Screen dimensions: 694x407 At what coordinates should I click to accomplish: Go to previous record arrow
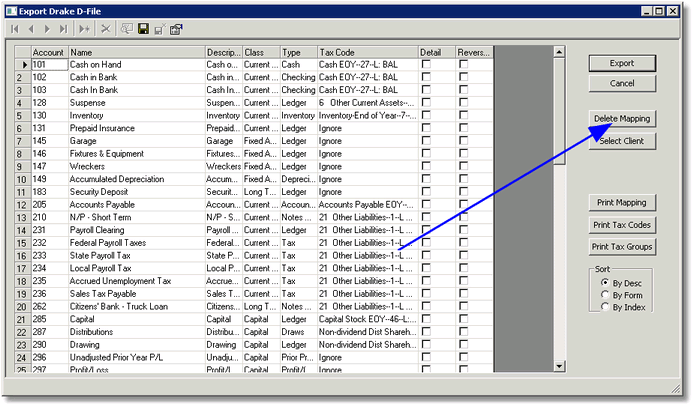pos(31,29)
